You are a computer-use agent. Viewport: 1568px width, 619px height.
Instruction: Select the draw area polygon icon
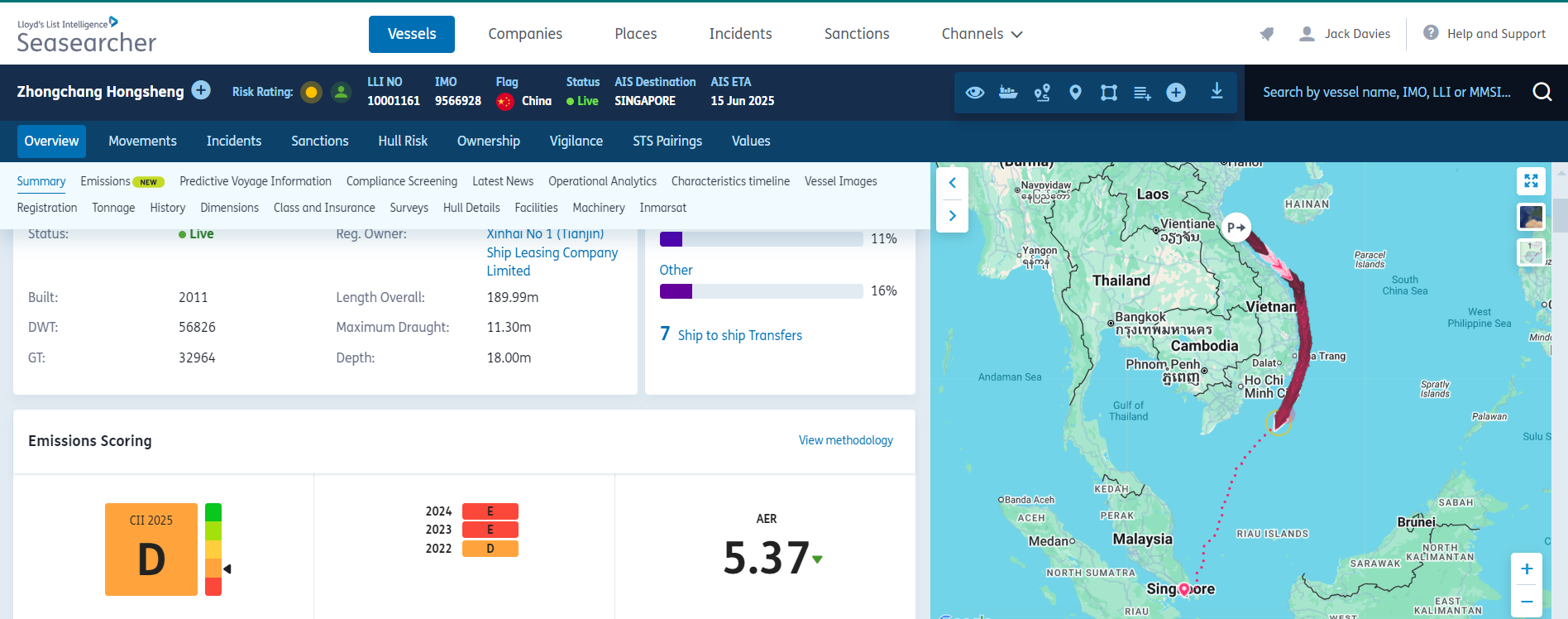pos(1109,92)
